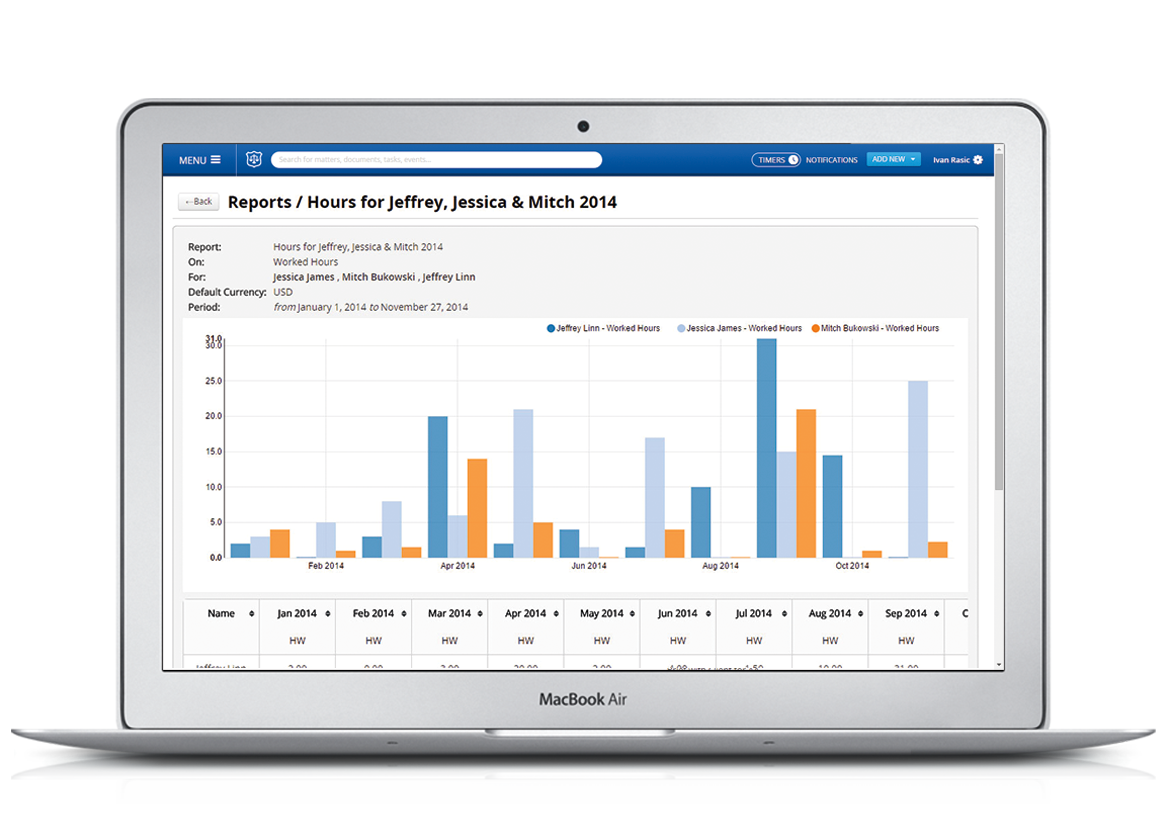Screen dimensions: 1161x834
Task: Open the Notifications menu item
Action: tap(832, 160)
